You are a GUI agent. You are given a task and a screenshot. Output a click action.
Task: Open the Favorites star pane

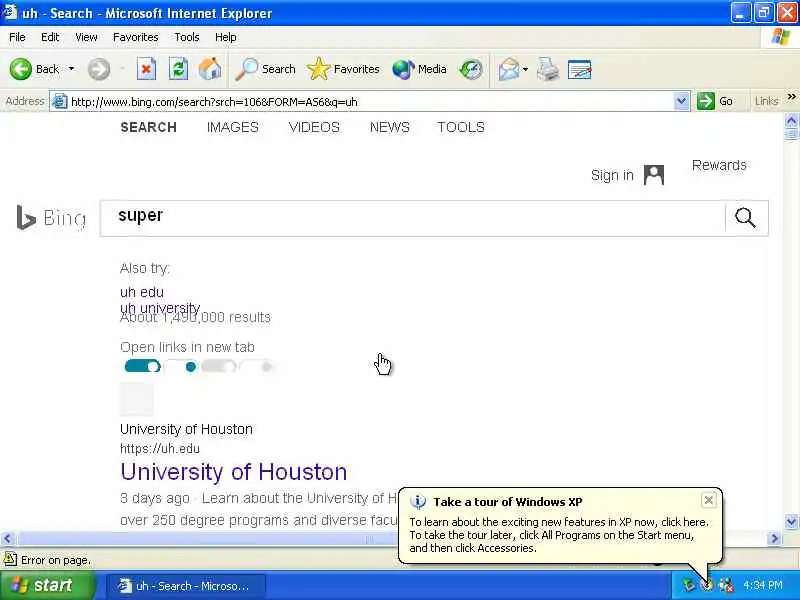click(343, 69)
